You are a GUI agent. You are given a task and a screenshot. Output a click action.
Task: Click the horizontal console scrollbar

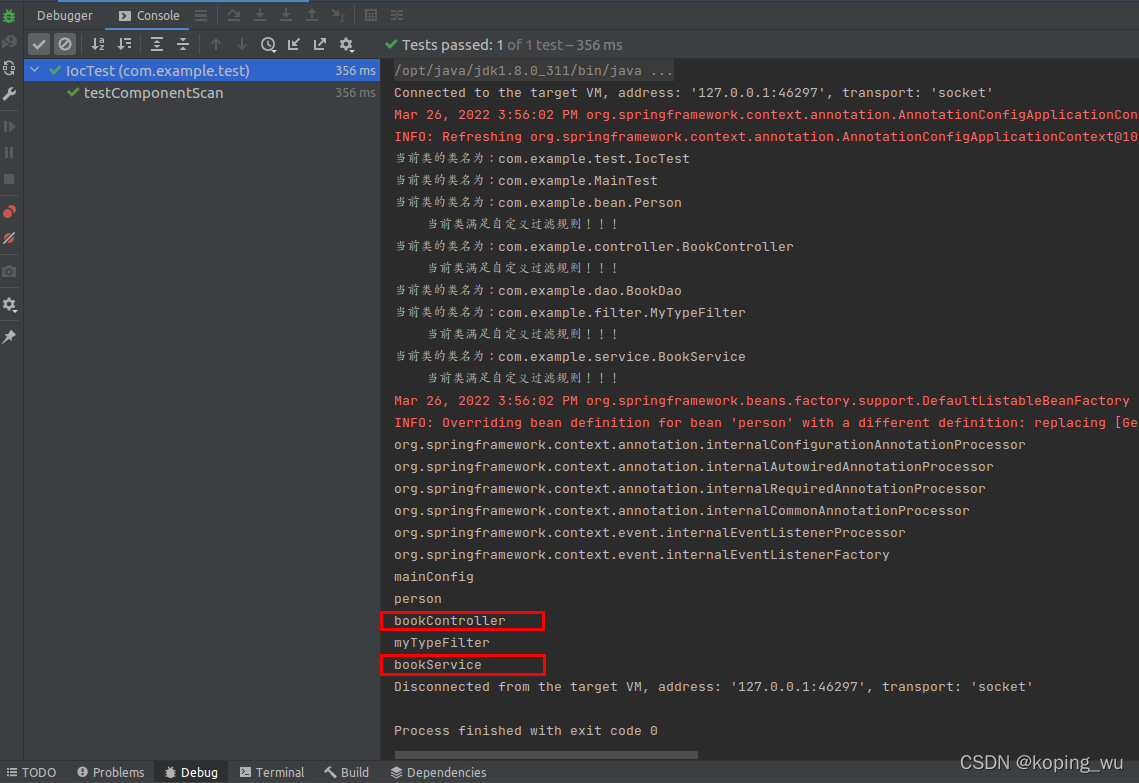[x=546, y=755]
